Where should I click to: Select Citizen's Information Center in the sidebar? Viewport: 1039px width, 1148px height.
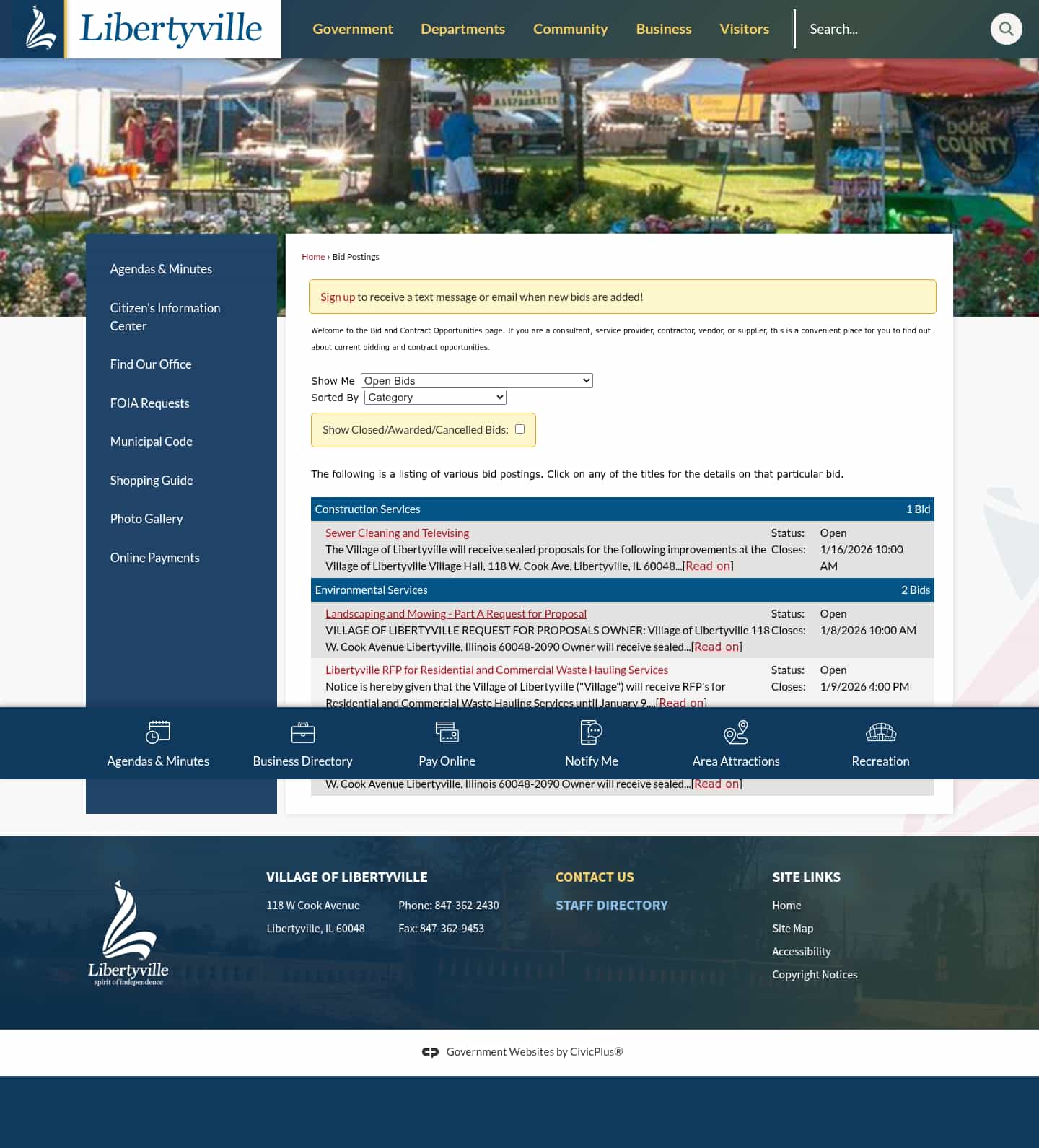pyautogui.click(x=165, y=317)
